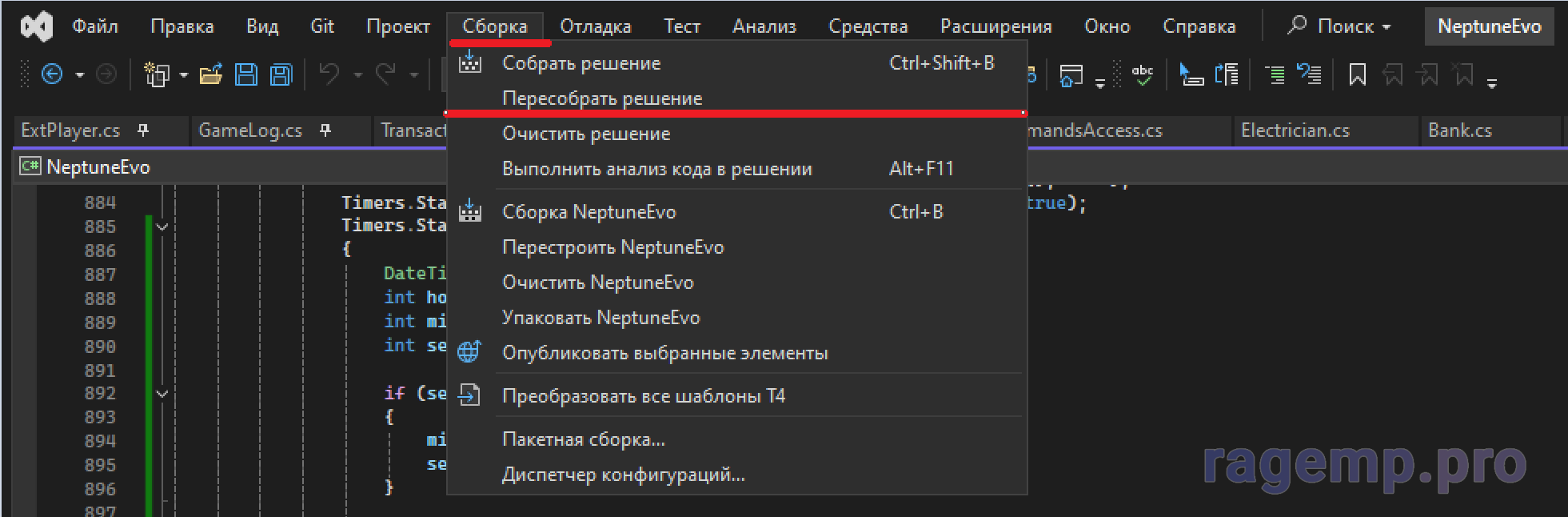Click the navigate backward arrow icon
Viewport: 1568px width, 517px height.
52,75
